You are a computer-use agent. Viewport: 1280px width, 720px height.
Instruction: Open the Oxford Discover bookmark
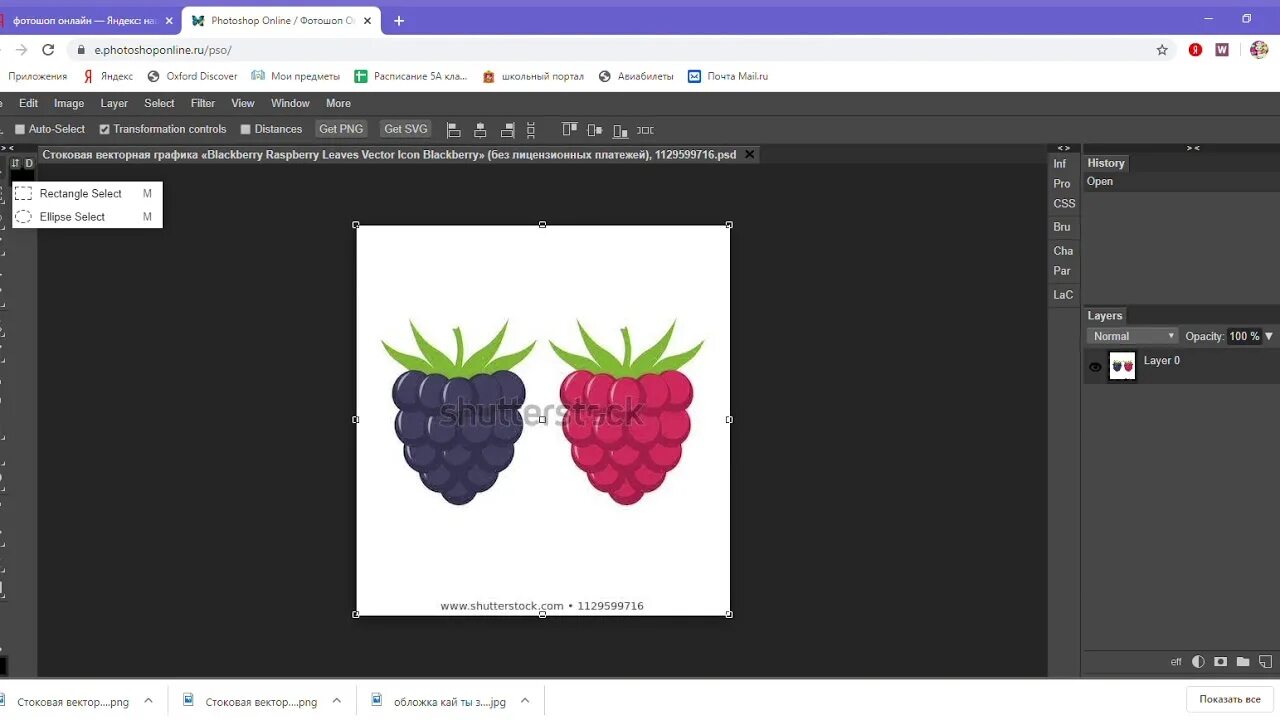tap(192, 76)
